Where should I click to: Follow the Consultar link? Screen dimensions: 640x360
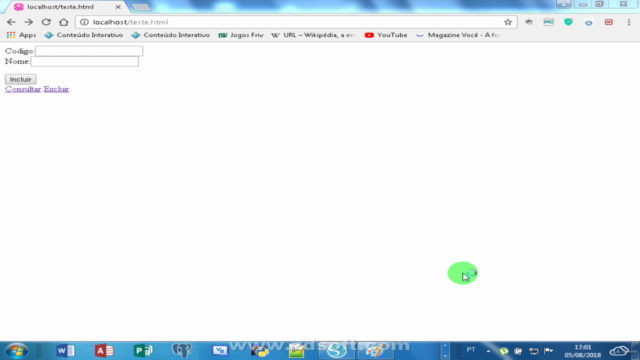pyautogui.click(x=23, y=89)
